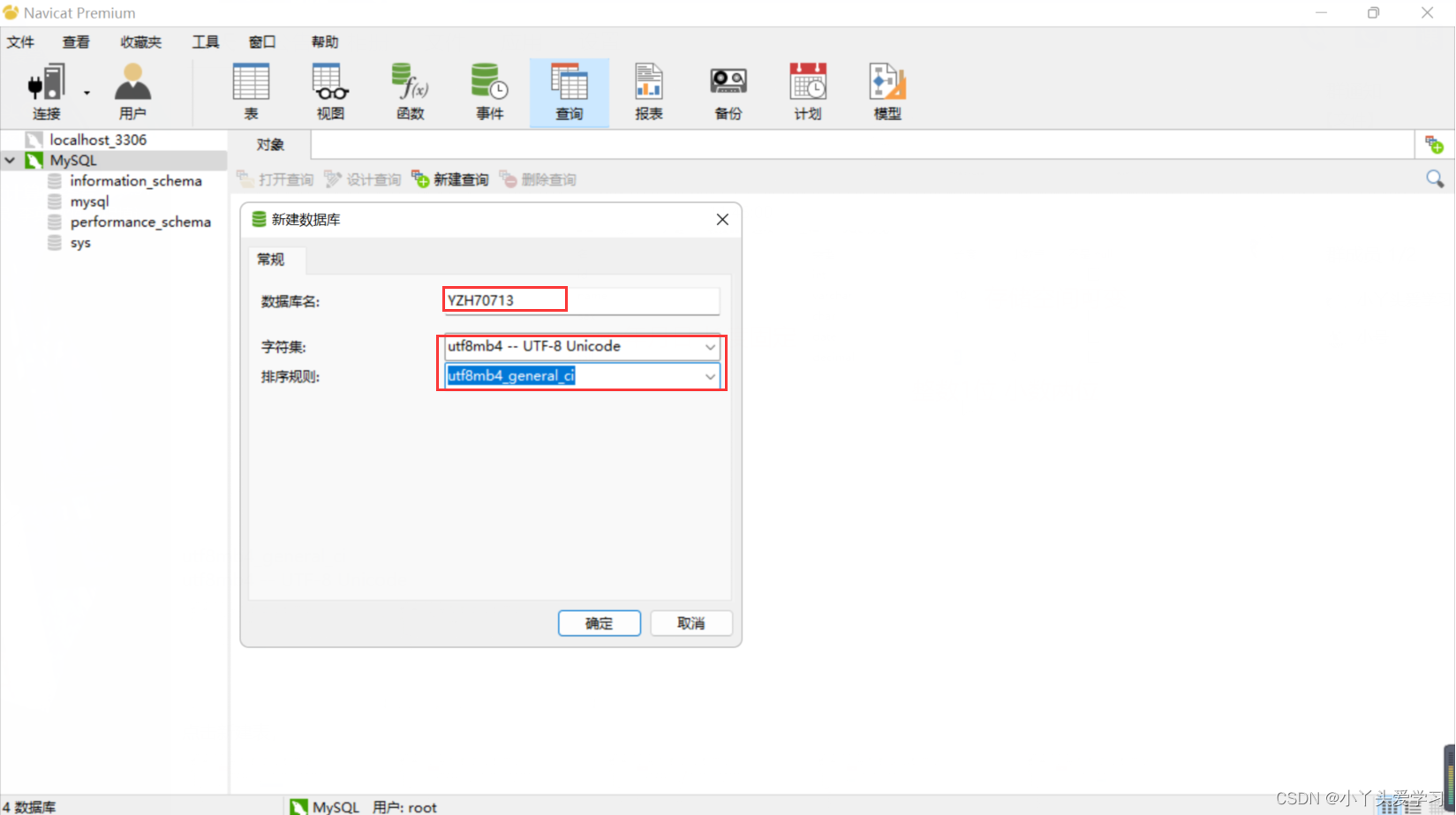Open the 帮助 menu

pos(325,42)
